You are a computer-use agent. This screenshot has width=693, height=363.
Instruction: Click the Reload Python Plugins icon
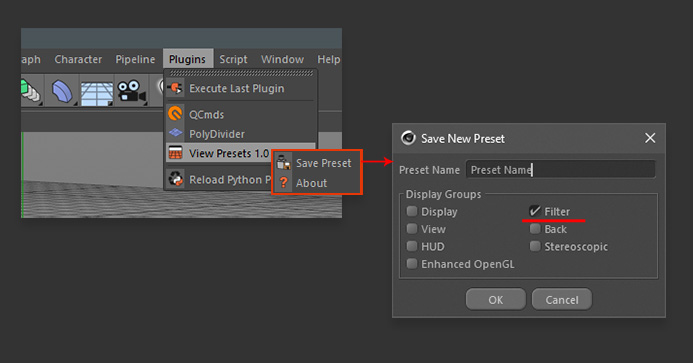pos(176,179)
